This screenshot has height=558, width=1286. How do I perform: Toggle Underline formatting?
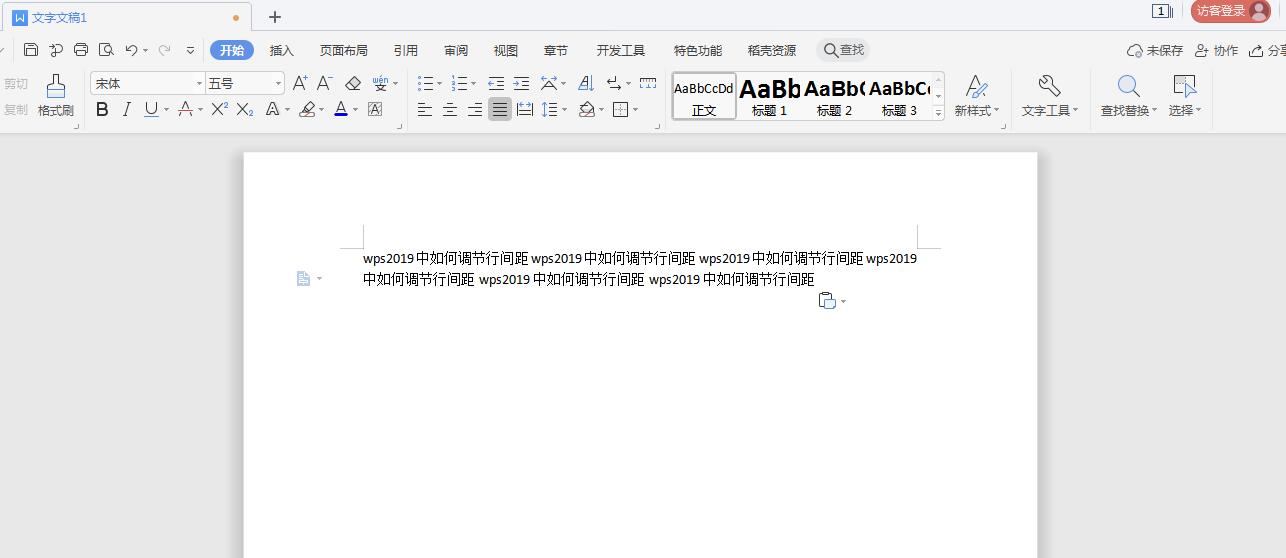(151, 109)
